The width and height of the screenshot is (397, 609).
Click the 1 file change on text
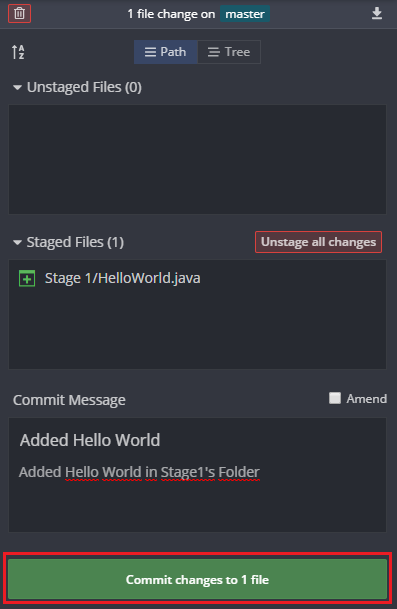click(x=171, y=14)
